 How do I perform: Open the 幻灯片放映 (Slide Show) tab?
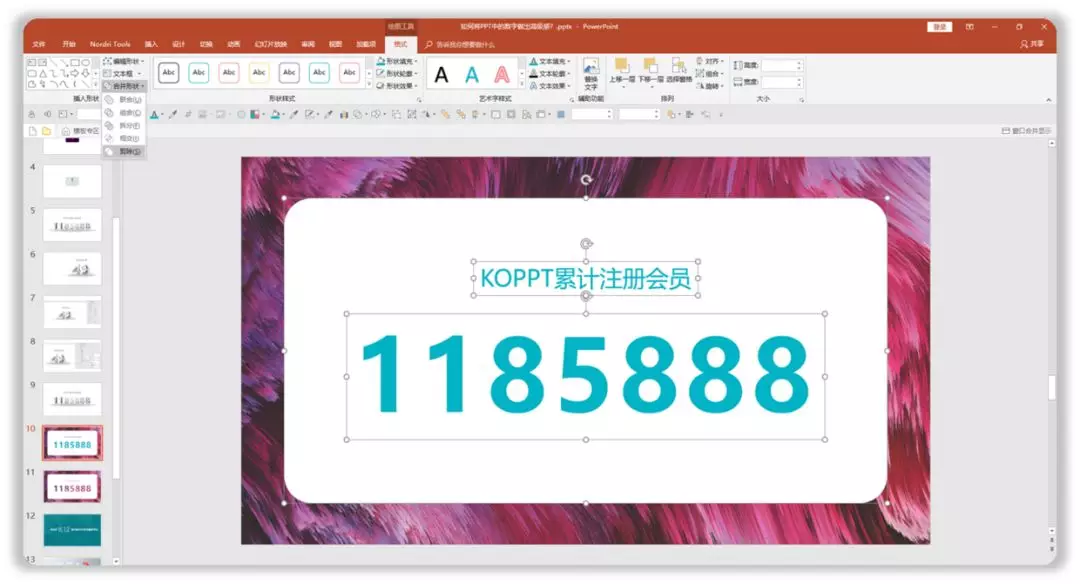(x=270, y=44)
